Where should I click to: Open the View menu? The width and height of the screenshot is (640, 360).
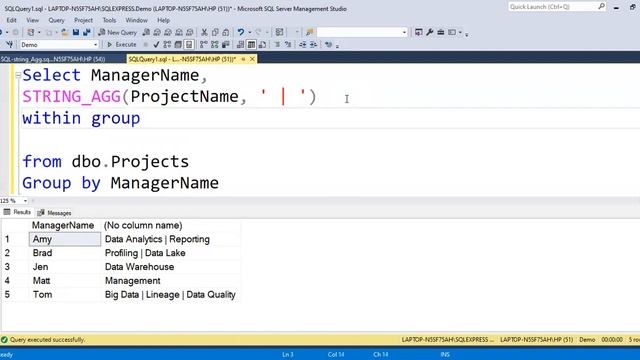(x=32, y=20)
